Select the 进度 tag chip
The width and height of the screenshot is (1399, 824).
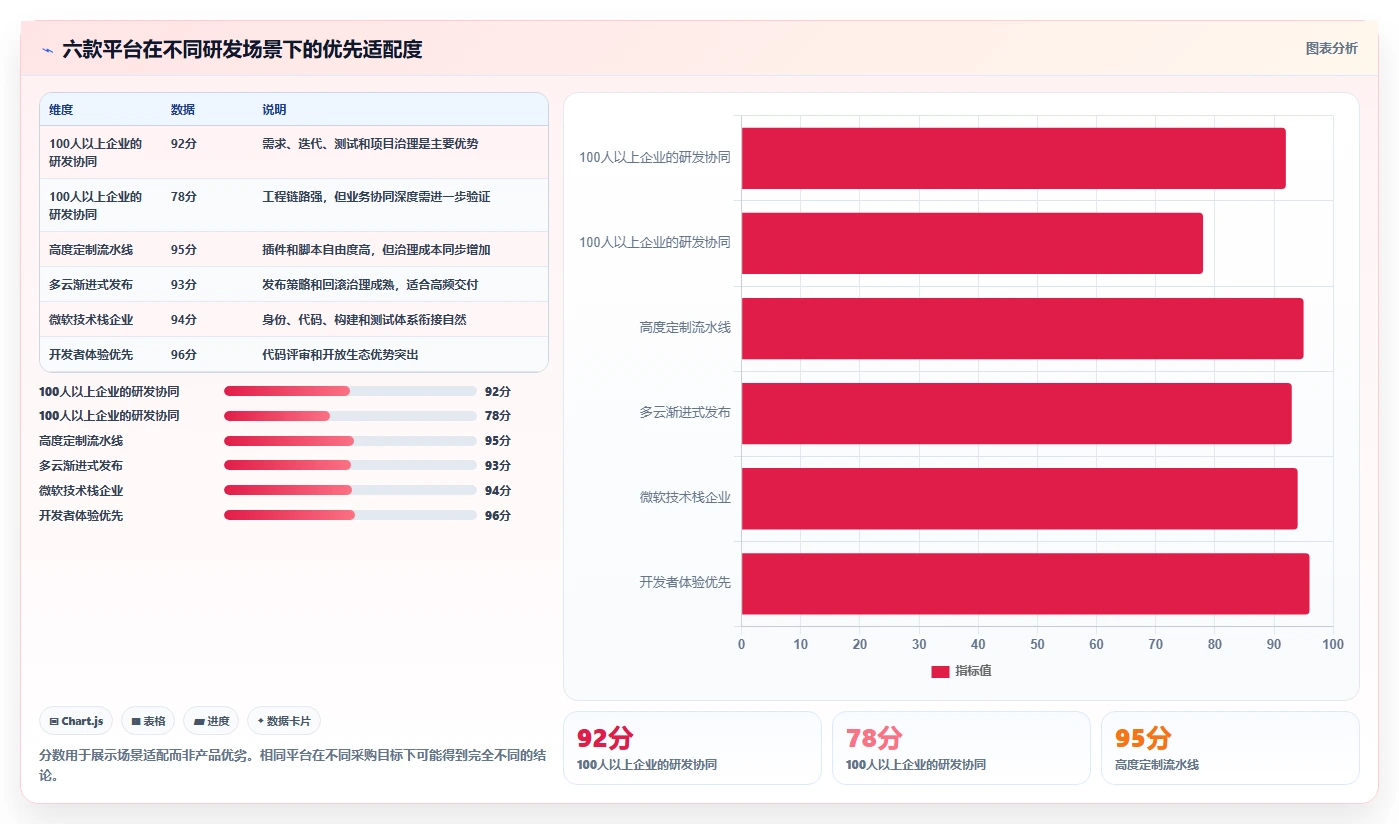[x=211, y=721]
